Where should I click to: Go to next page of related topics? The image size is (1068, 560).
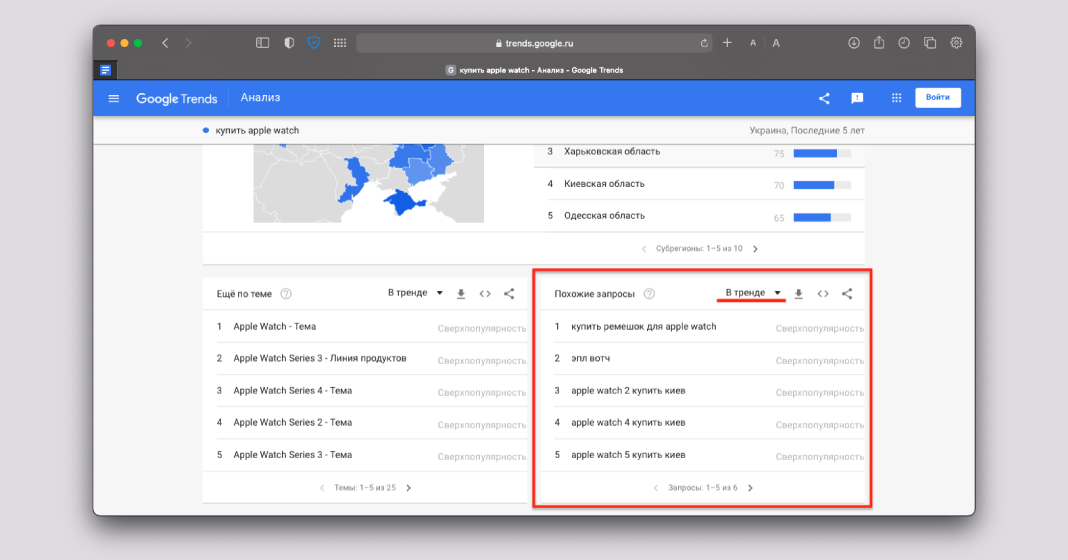[408, 488]
